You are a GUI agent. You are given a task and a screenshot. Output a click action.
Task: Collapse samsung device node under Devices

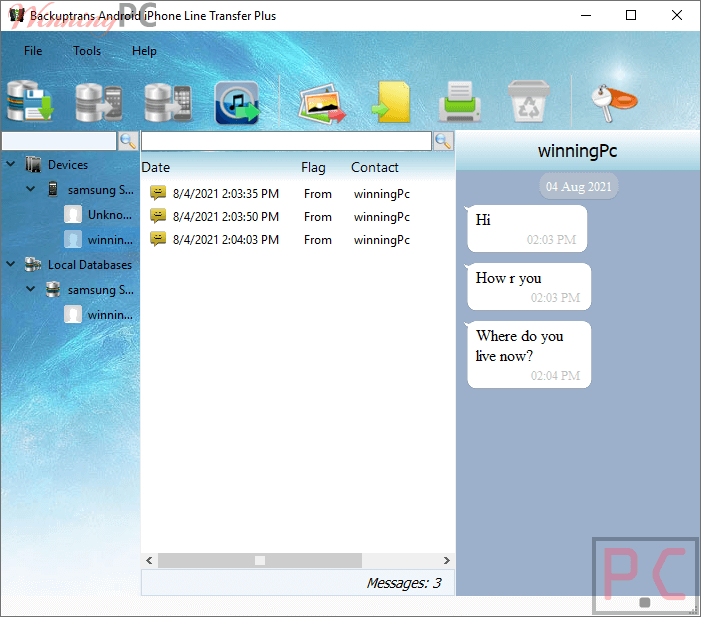[31, 189]
